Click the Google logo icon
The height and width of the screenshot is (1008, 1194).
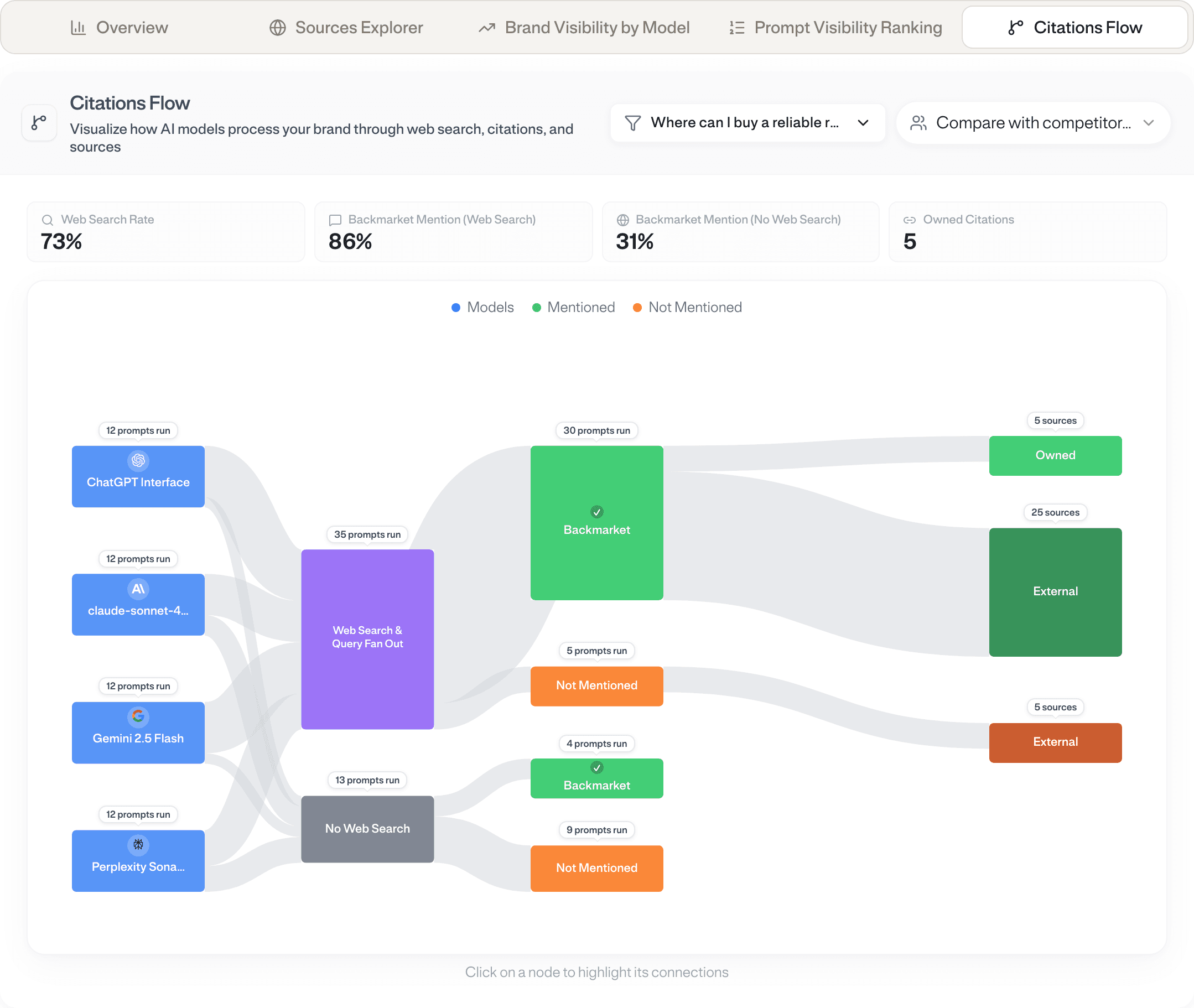point(138,716)
